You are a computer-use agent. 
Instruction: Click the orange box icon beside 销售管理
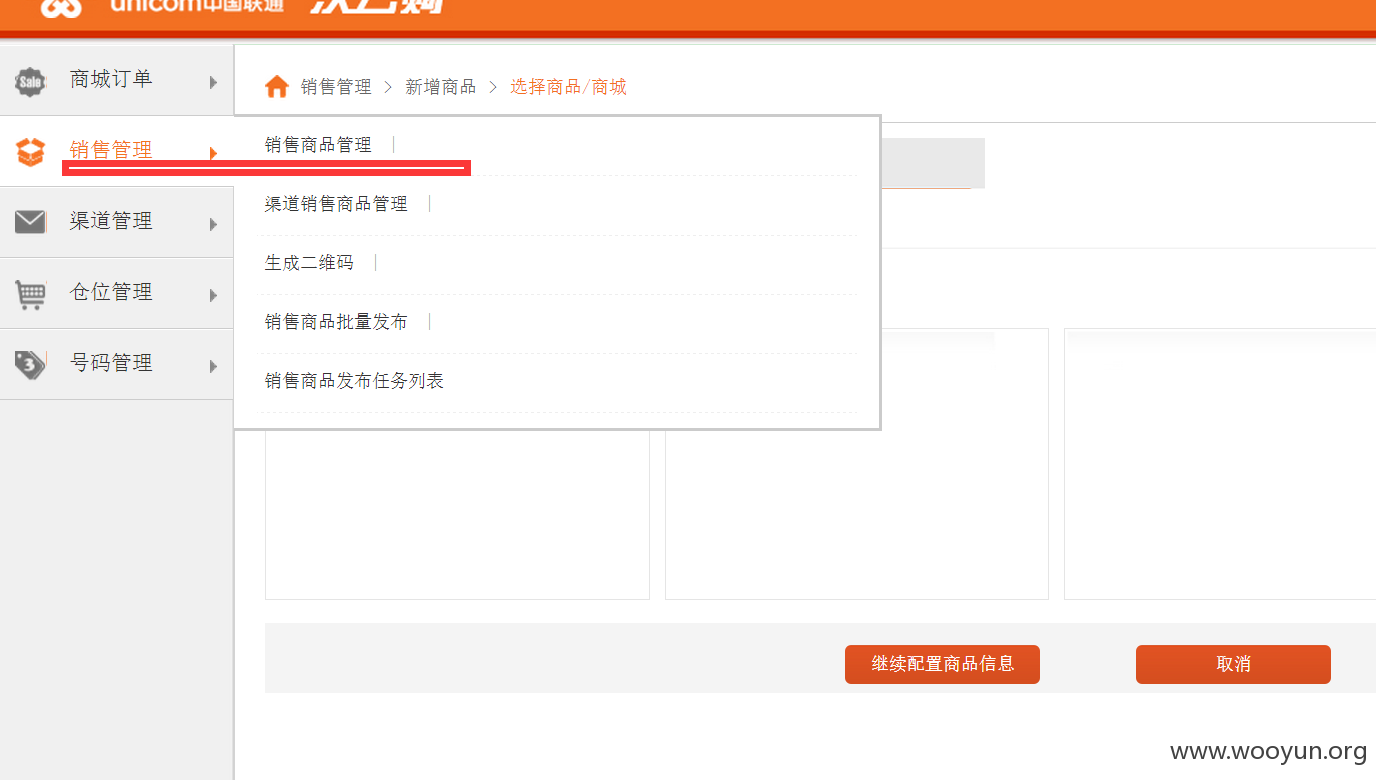[30, 152]
